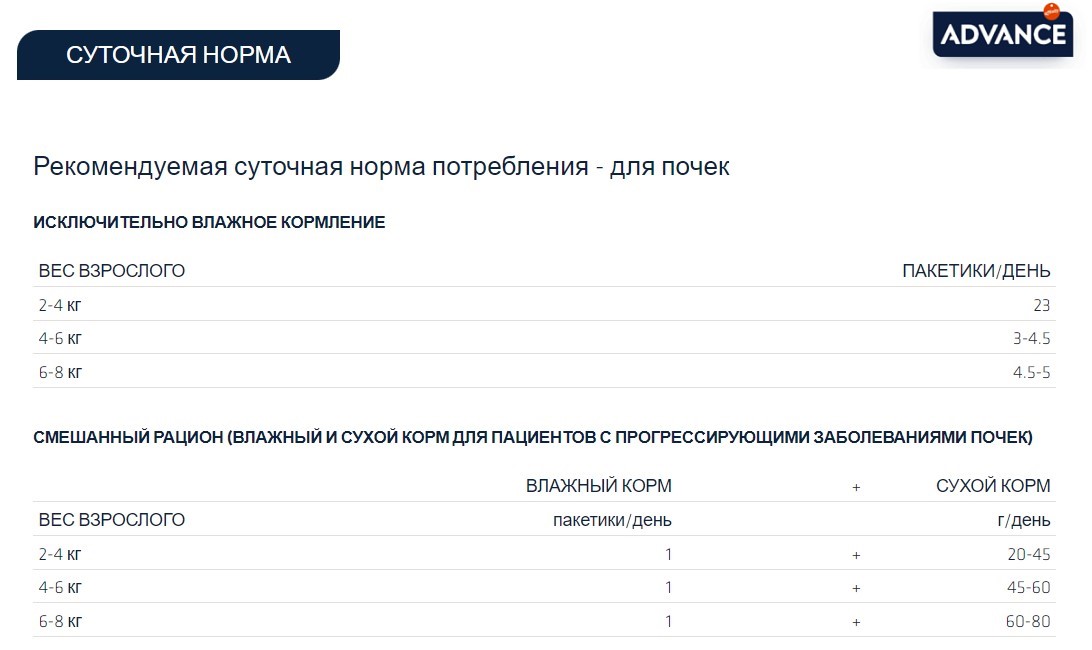Click the first ВЕС ВЗРОСЛОГО column header
Screen dimensions: 1092x650
[x=111, y=270]
